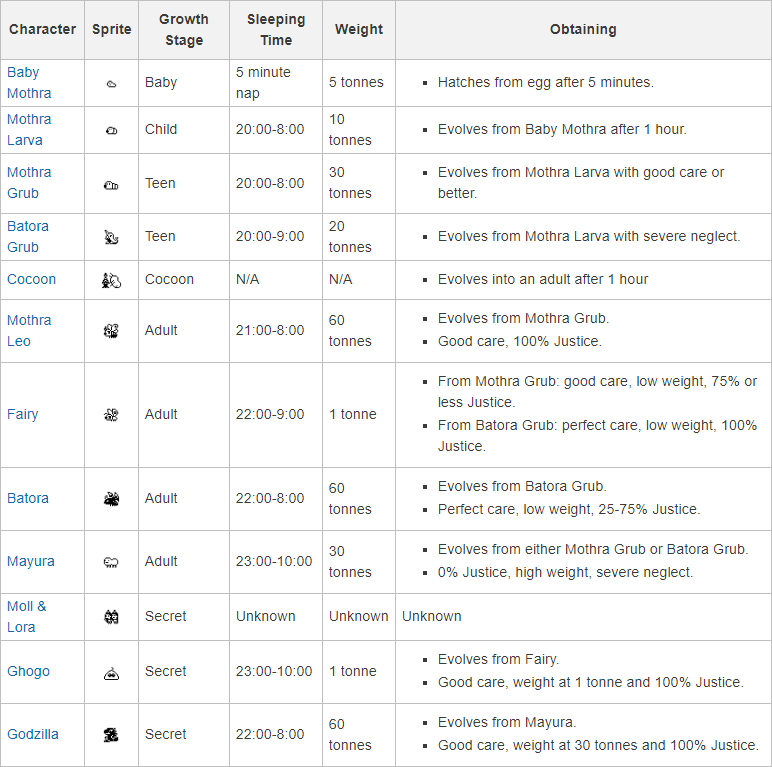This screenshot has width=772, height=767.
Task: Click the Fairy sprite image
Action: tap(111, 415)
